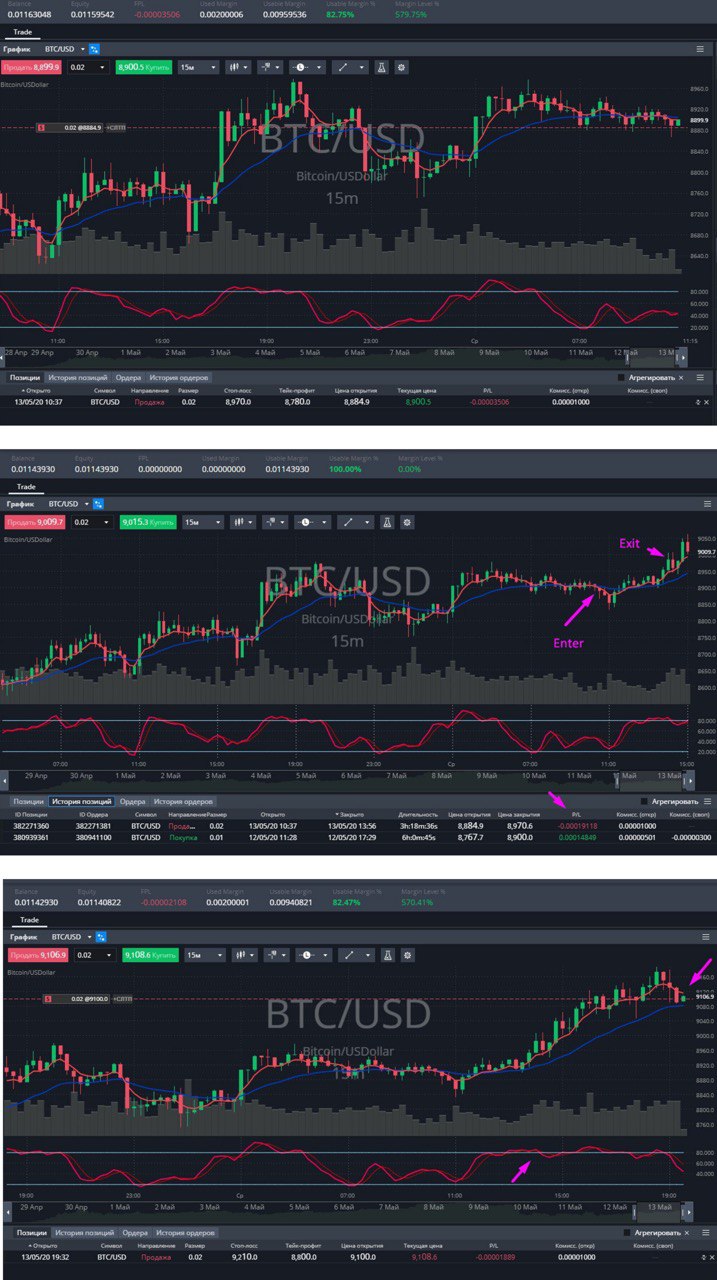The width and height of the screenshot is (717, 1280).
Task: Open gear chart settings in the Продать 9,009.7 toolbar
Action: [407, 522]
